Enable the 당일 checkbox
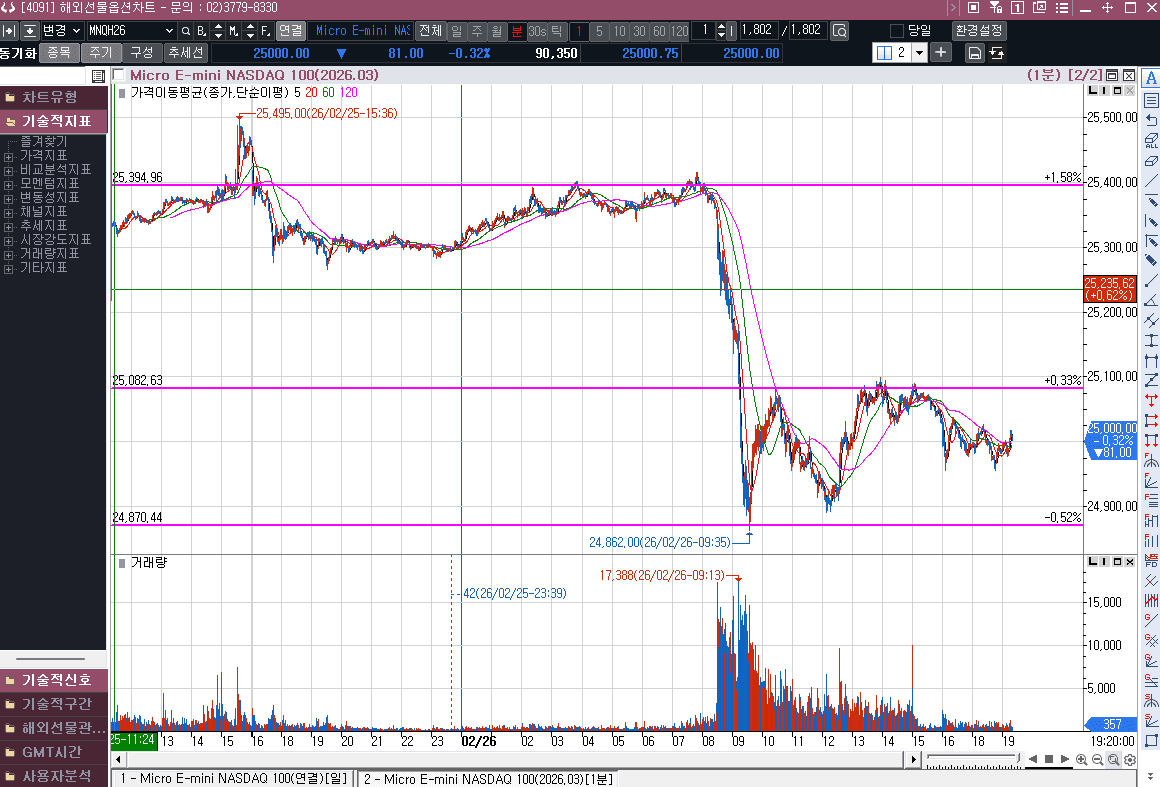The image size is (1160, 787). (x=897, y=31)
